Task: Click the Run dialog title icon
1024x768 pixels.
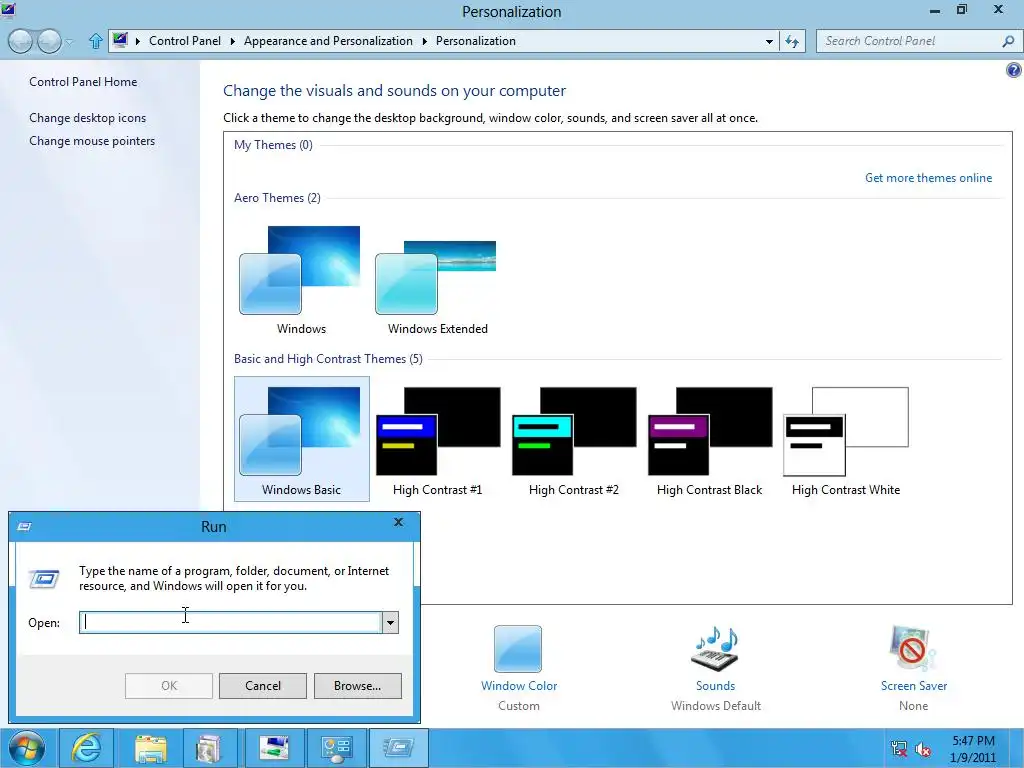Action: [24, 526]
